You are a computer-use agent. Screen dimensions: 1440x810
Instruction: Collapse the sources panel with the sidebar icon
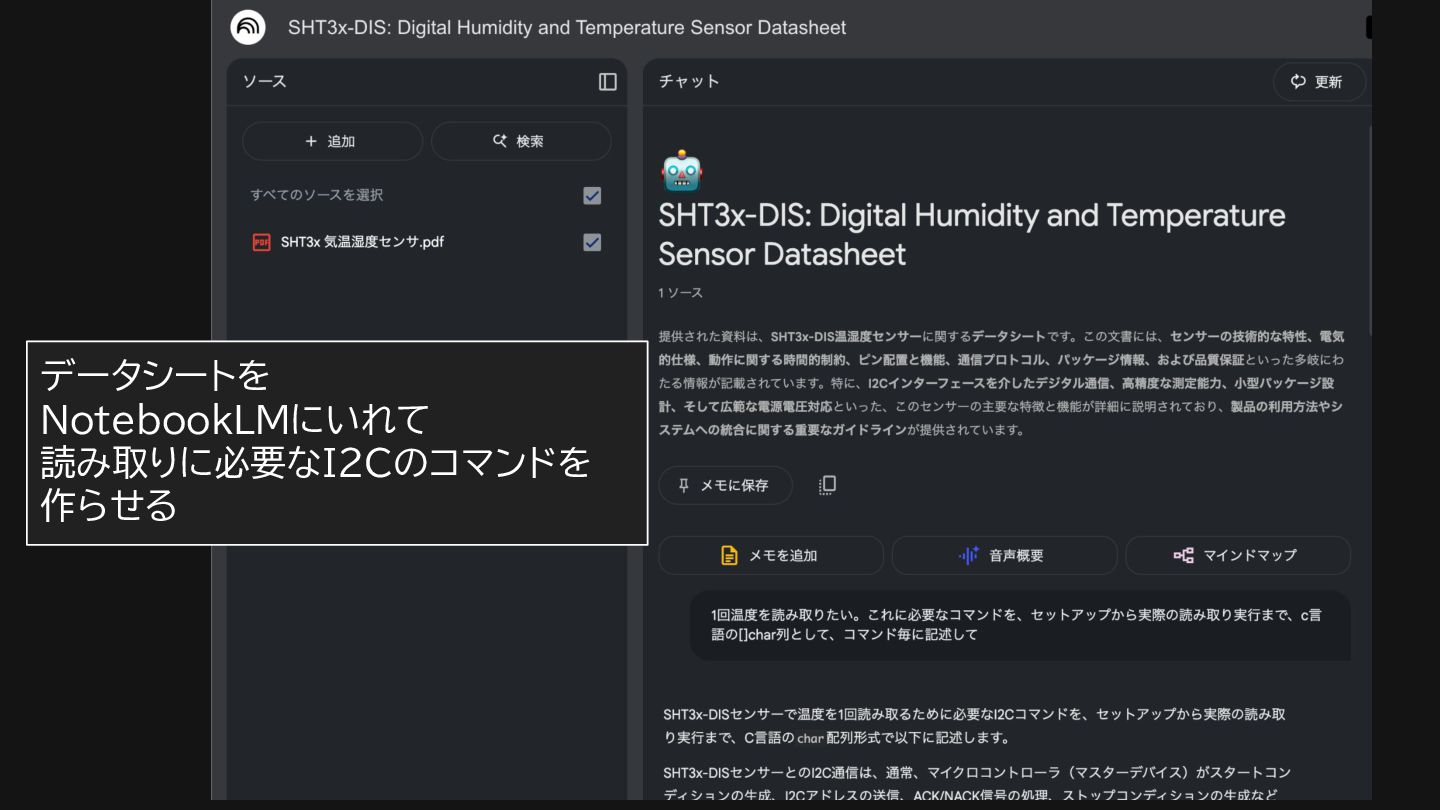(x=608, y=82)
